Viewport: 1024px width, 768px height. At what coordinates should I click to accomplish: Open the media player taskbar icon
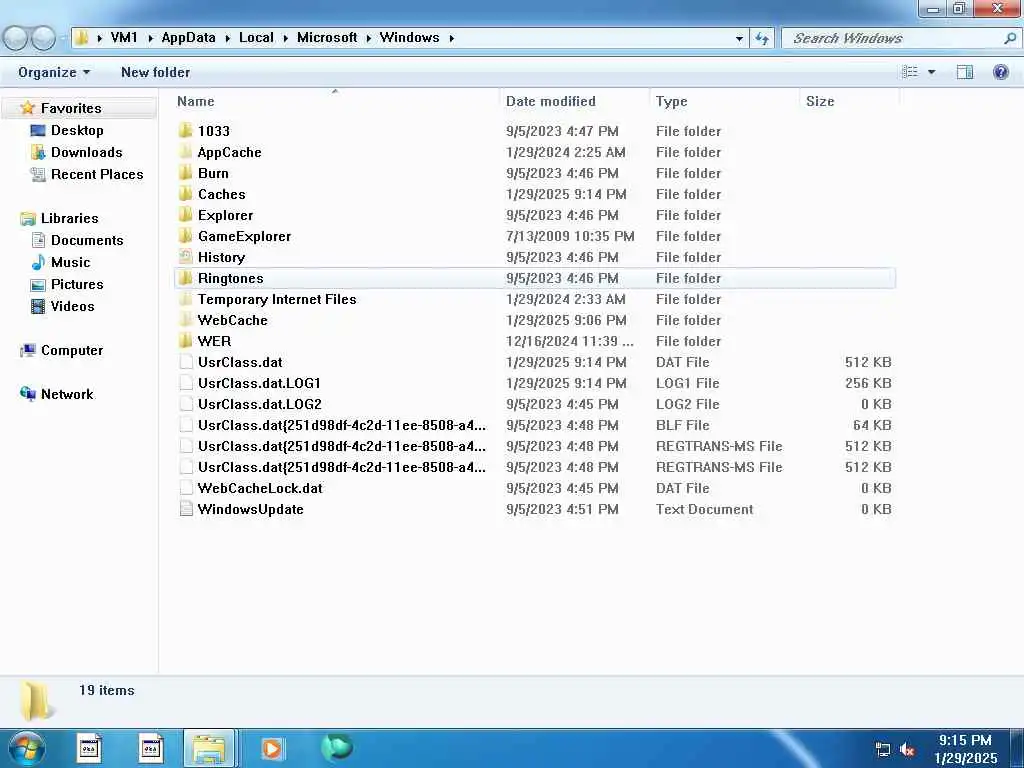click(x=271, y=748)
